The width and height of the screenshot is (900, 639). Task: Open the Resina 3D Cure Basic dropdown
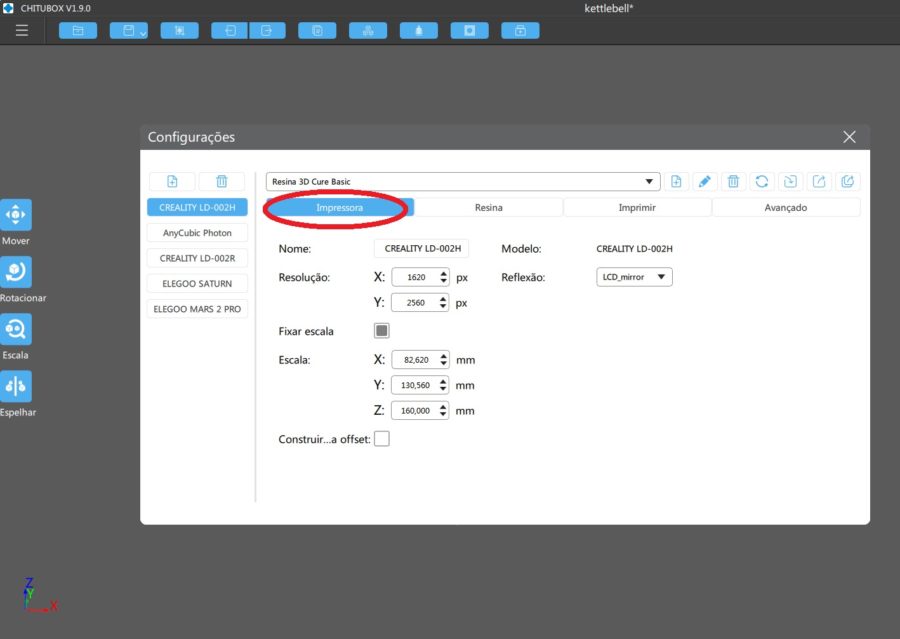tap(463, 181)
